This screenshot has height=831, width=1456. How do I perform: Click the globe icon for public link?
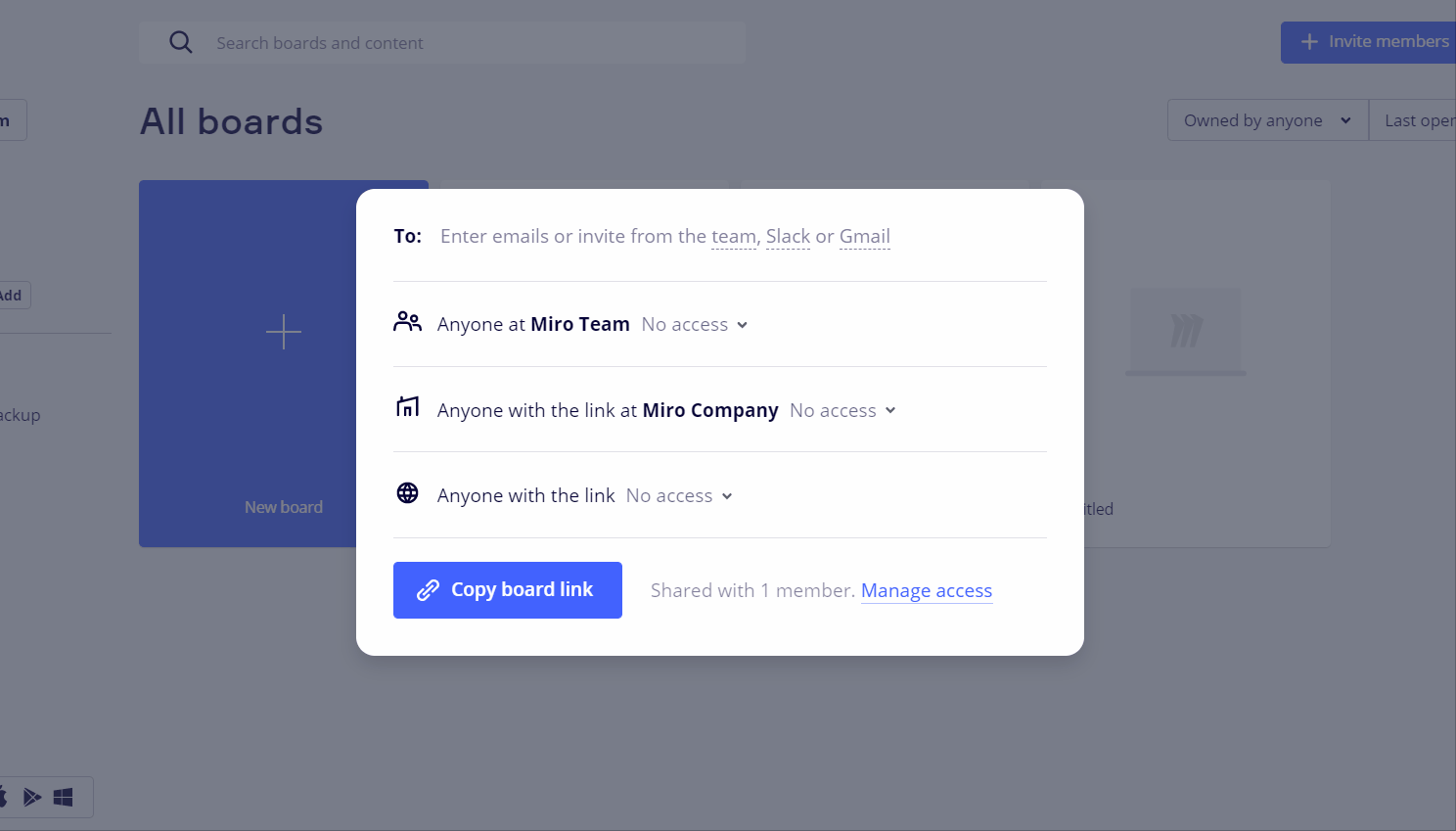point(407,493)
